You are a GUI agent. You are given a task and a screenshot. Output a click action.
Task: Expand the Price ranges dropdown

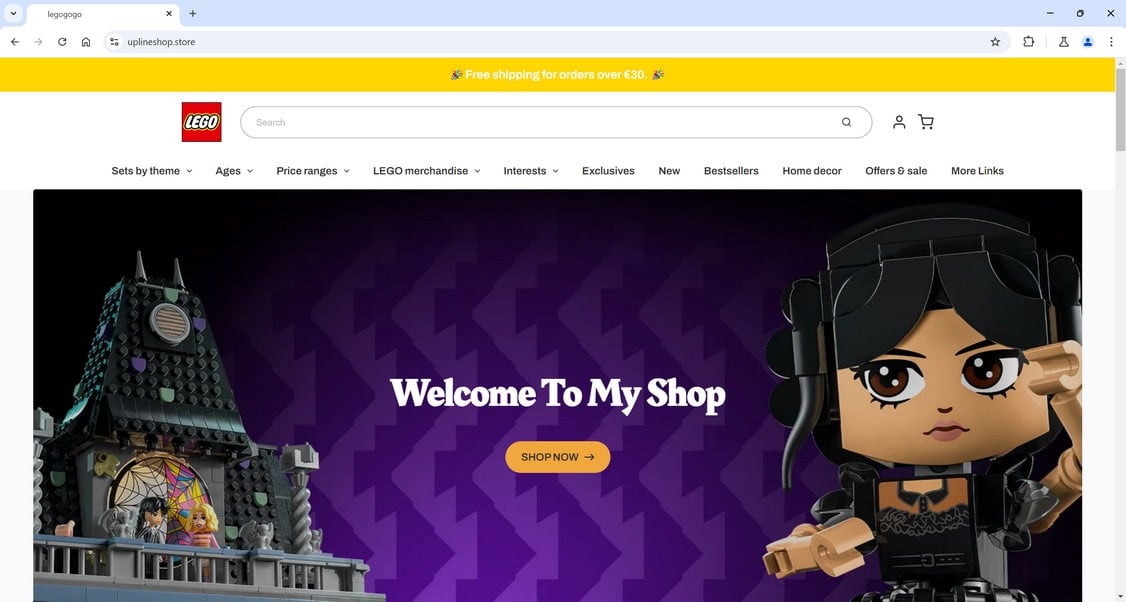click(x=313, y=171)
